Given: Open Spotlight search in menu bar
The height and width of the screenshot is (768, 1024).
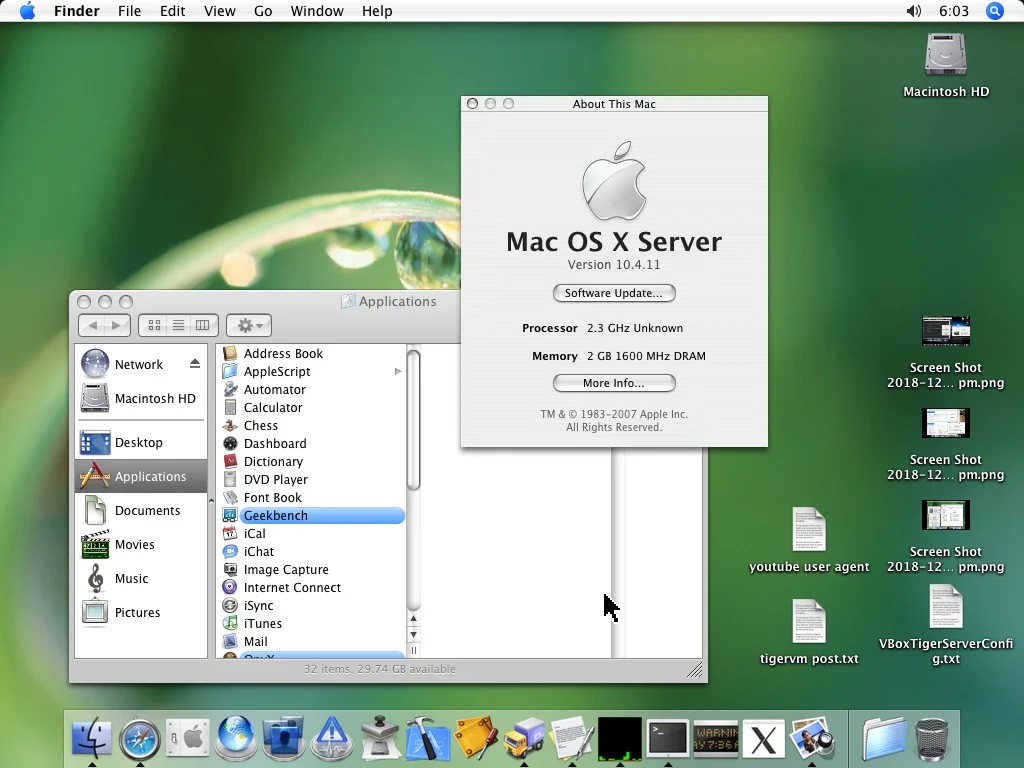Looking at the screenshot, I should pos(994,11).
